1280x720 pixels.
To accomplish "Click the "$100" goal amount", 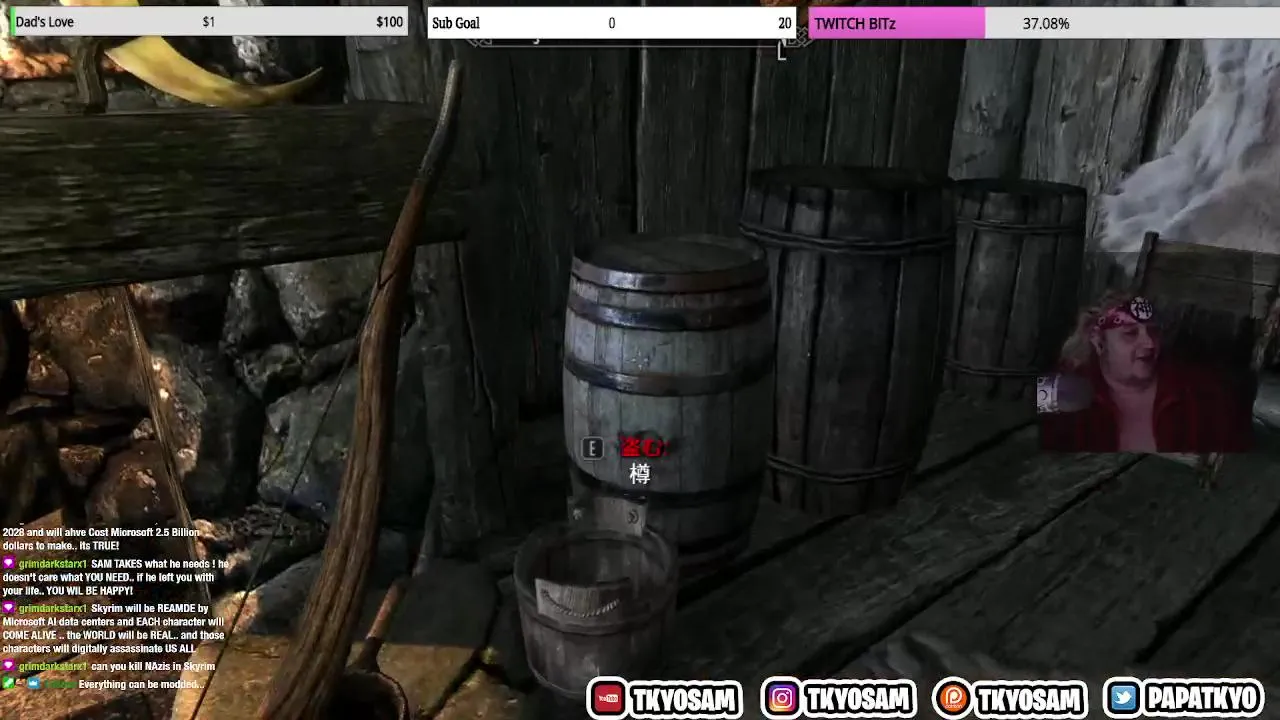I will (389, 22).
